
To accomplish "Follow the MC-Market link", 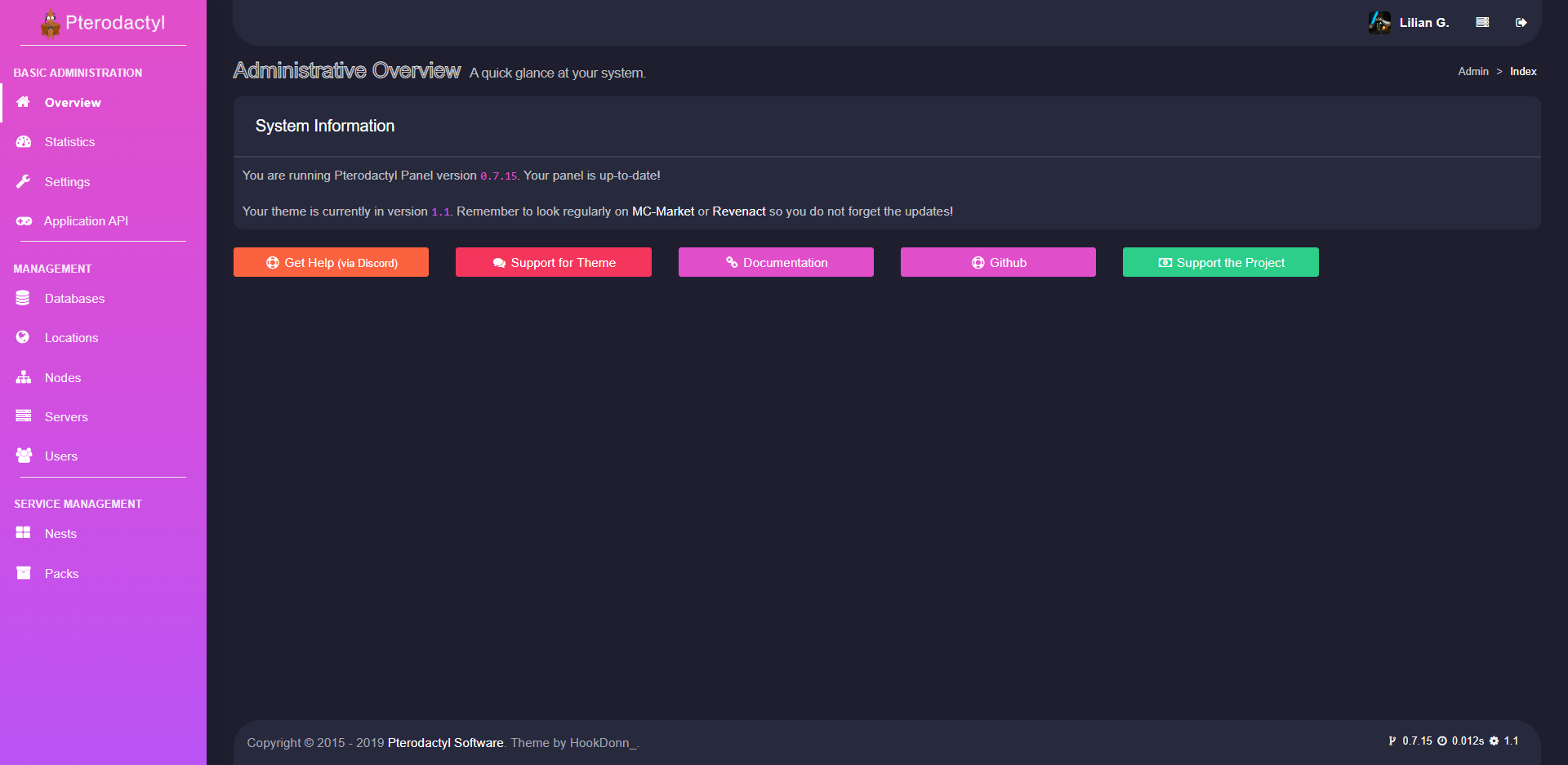I will tap(662, 211).
